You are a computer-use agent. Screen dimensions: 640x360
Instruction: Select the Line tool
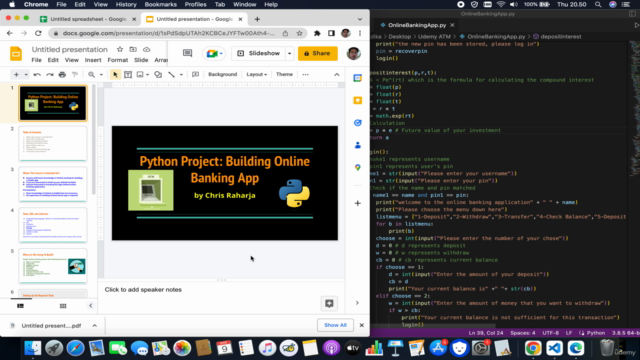171,75
